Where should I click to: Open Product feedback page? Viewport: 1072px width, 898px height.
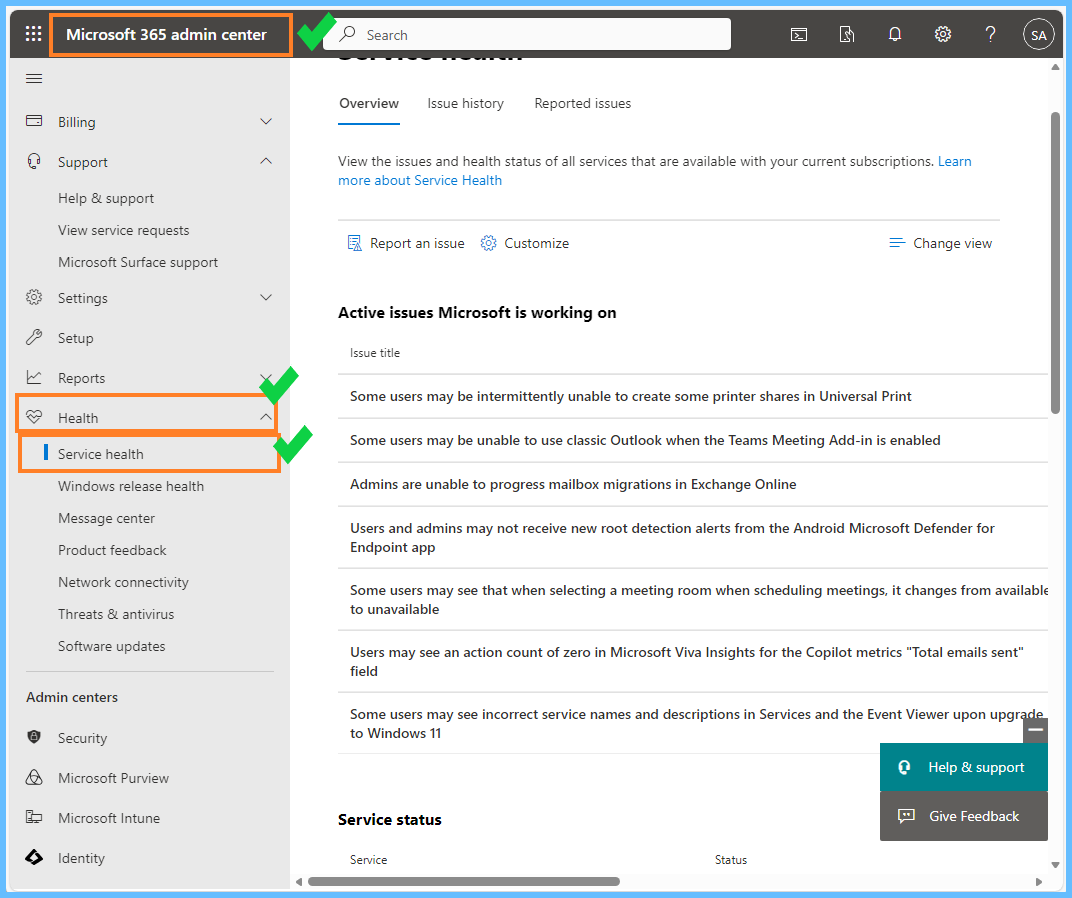112,551
